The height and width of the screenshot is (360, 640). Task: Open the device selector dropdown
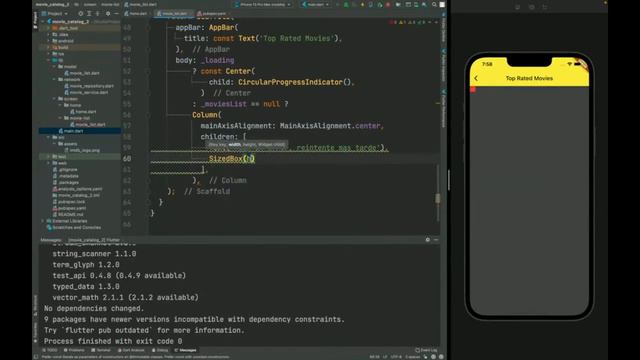tap(263, 4)
